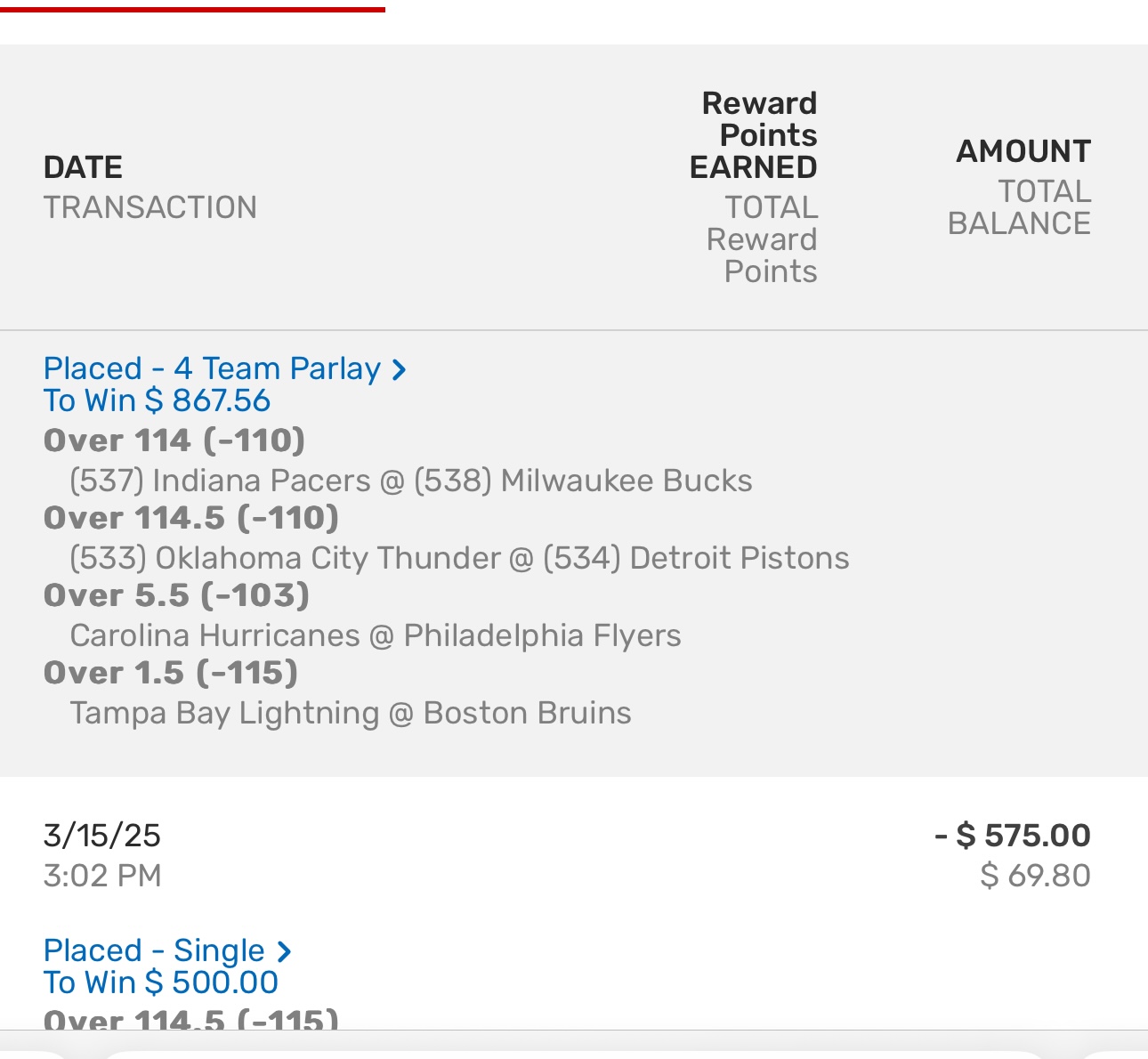This screenshot has height=1059, width=1148.
Task: Click the TOTAL BALANCE column subheader
Action: (1020, 207)
